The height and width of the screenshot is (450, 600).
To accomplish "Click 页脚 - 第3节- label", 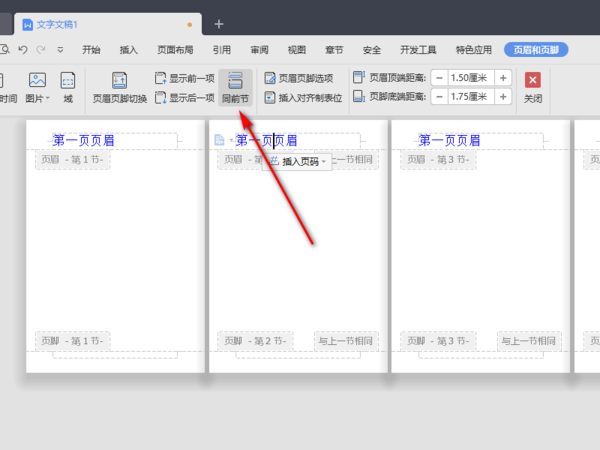I will (x=438, y=341).
